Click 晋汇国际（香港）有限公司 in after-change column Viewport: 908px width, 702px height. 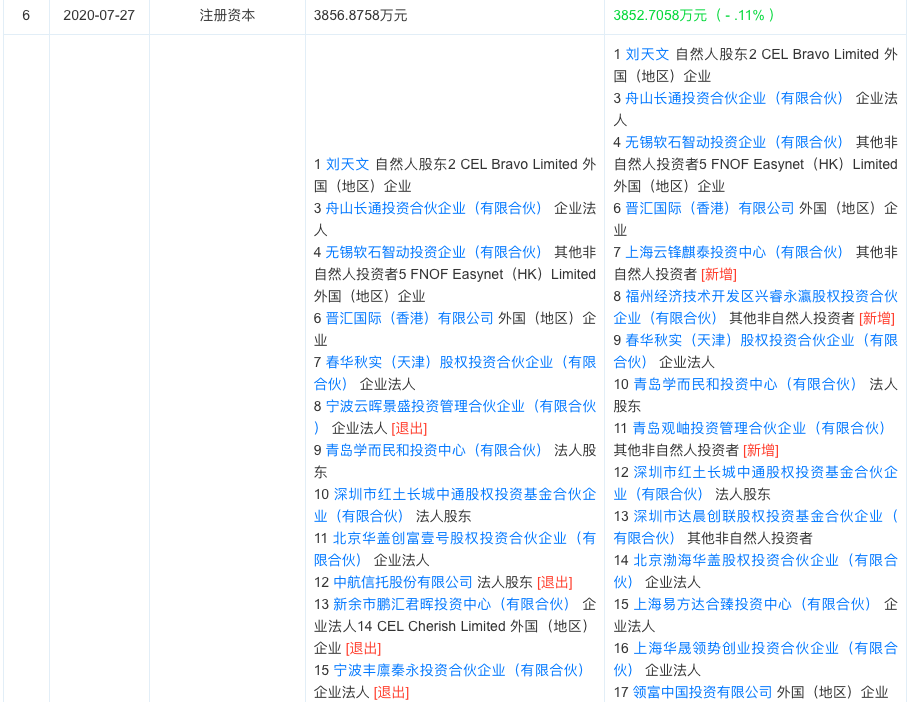click(710, 209)
